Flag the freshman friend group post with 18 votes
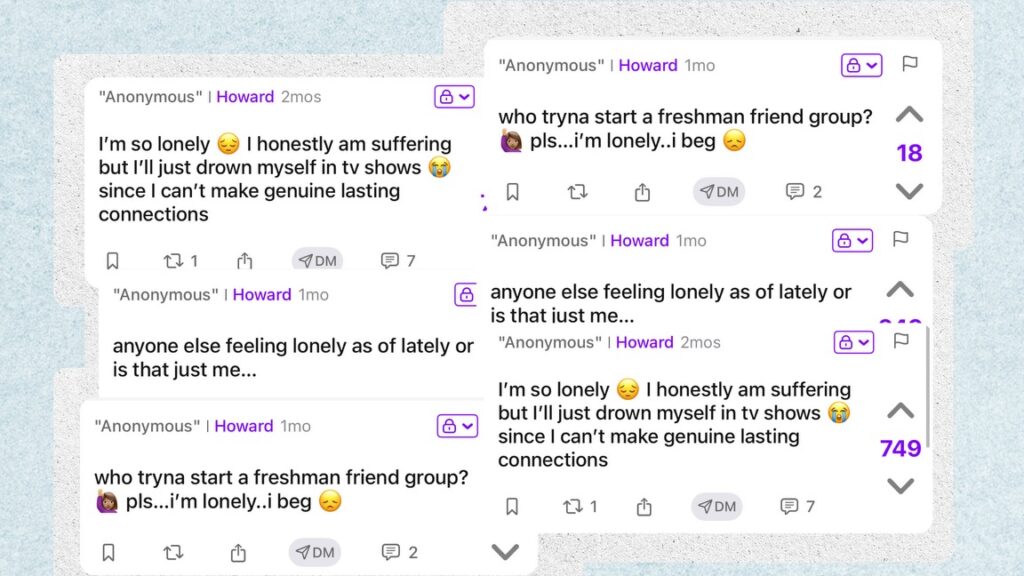The height and width of the screenshot is (576, 1024). tap(909, 64)
